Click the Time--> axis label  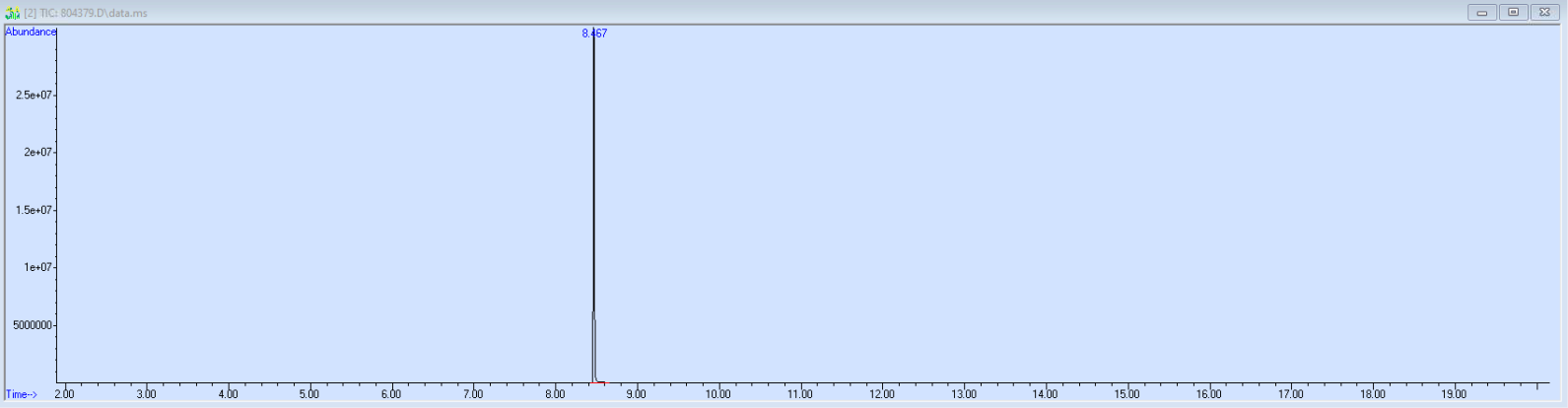click(x=22, y=395)
